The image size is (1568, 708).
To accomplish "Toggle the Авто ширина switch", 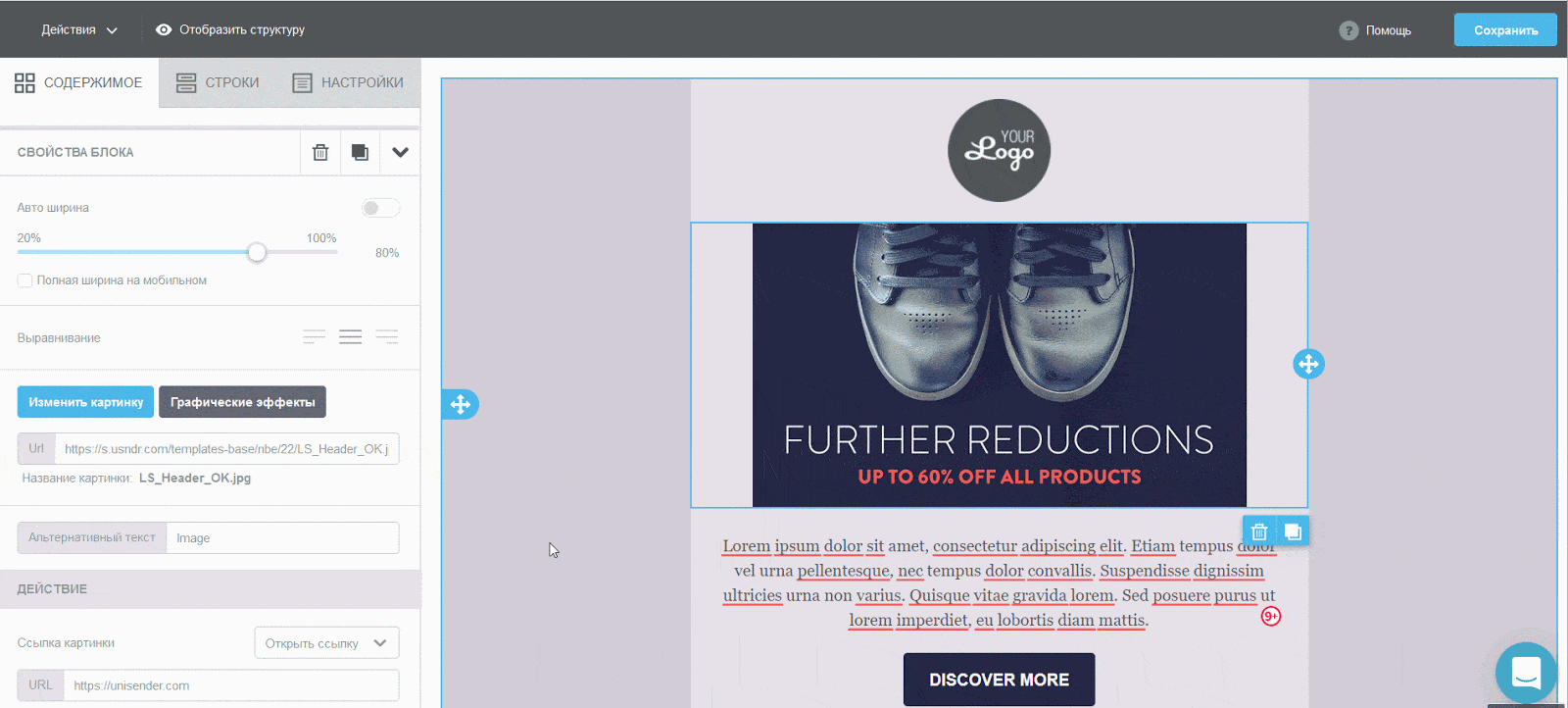I will coord(380,208).
